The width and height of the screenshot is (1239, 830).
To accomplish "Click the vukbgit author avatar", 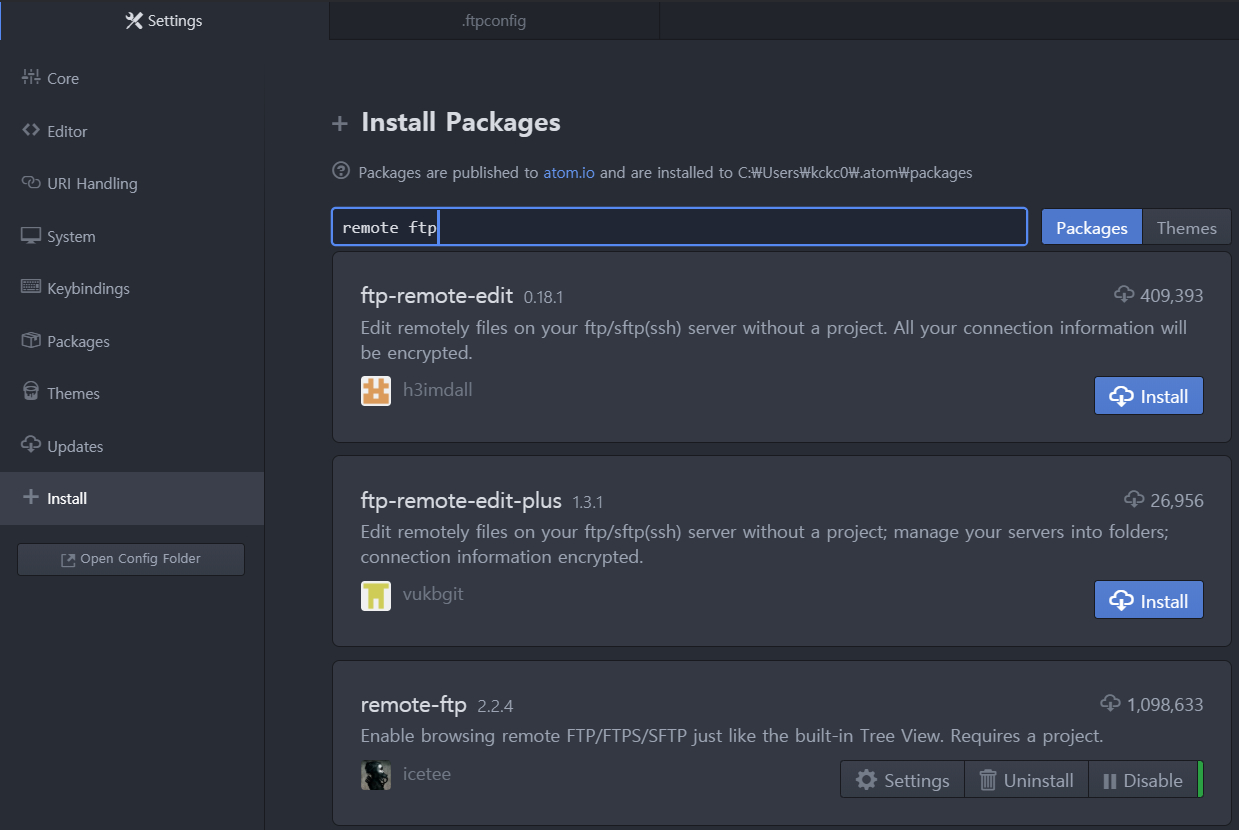I will click(x=376, y=595).
